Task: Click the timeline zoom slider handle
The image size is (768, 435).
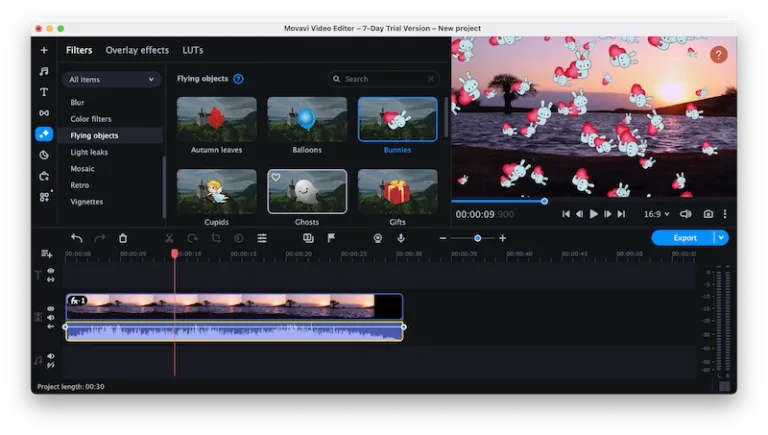Action: pos(477,238)
